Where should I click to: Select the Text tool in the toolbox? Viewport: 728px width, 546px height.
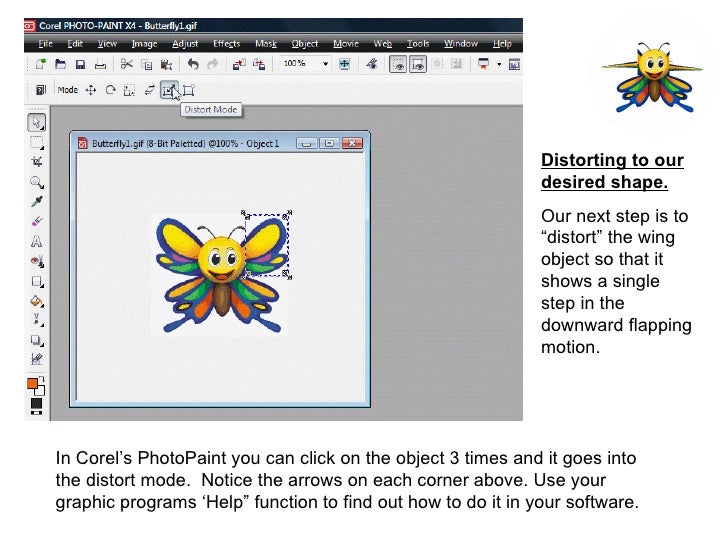(x=36, y=241)
